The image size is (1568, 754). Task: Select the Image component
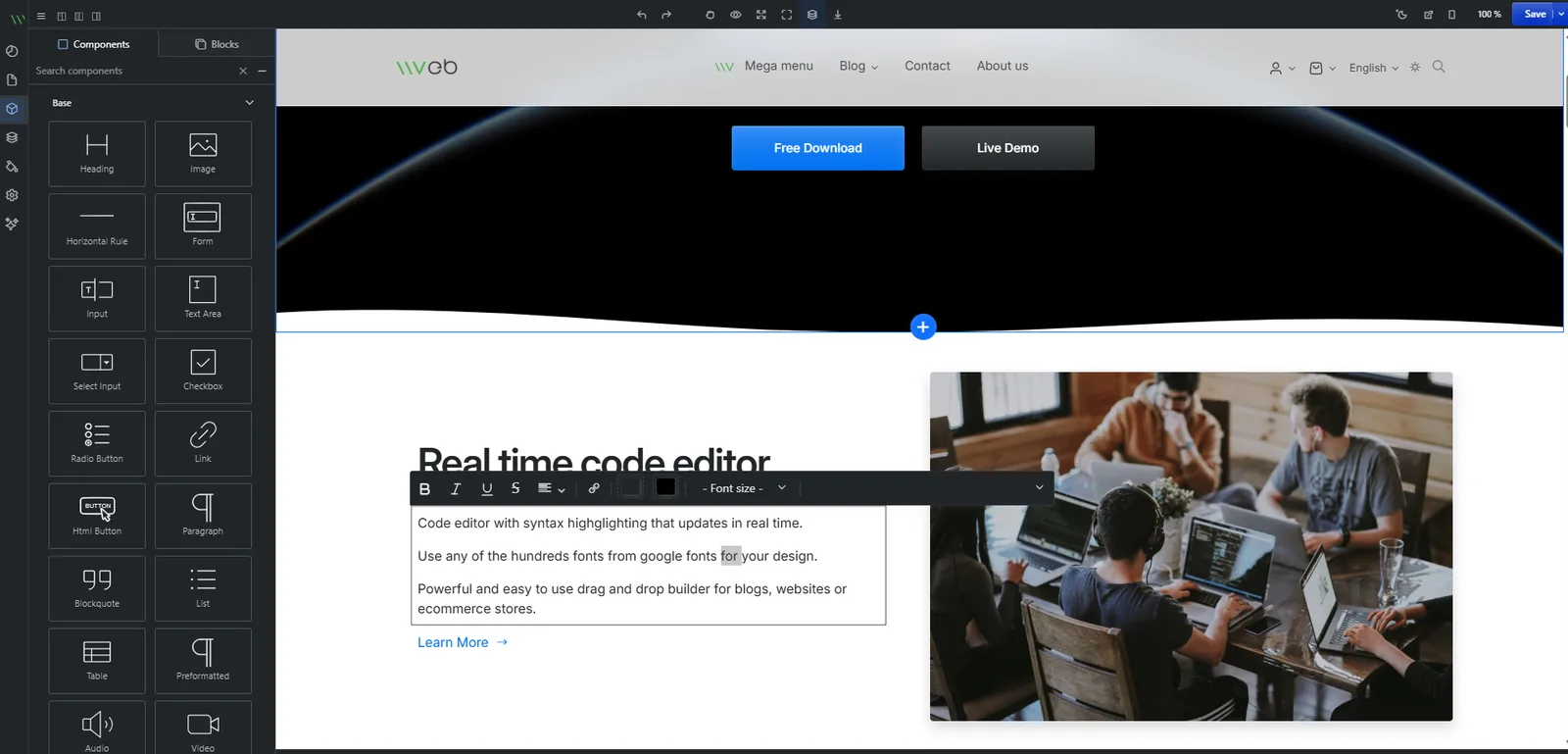coord(203,154)
